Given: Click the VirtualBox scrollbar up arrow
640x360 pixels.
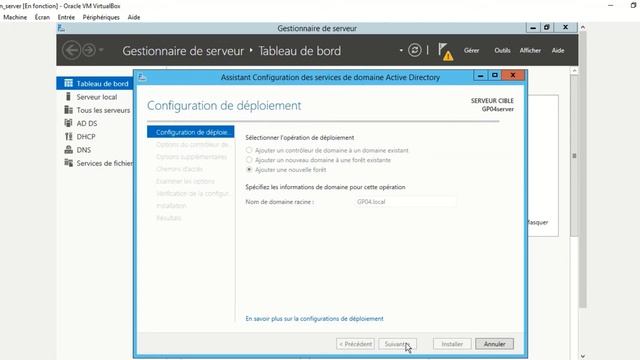Looking at the screenshot, I should 583,27.
